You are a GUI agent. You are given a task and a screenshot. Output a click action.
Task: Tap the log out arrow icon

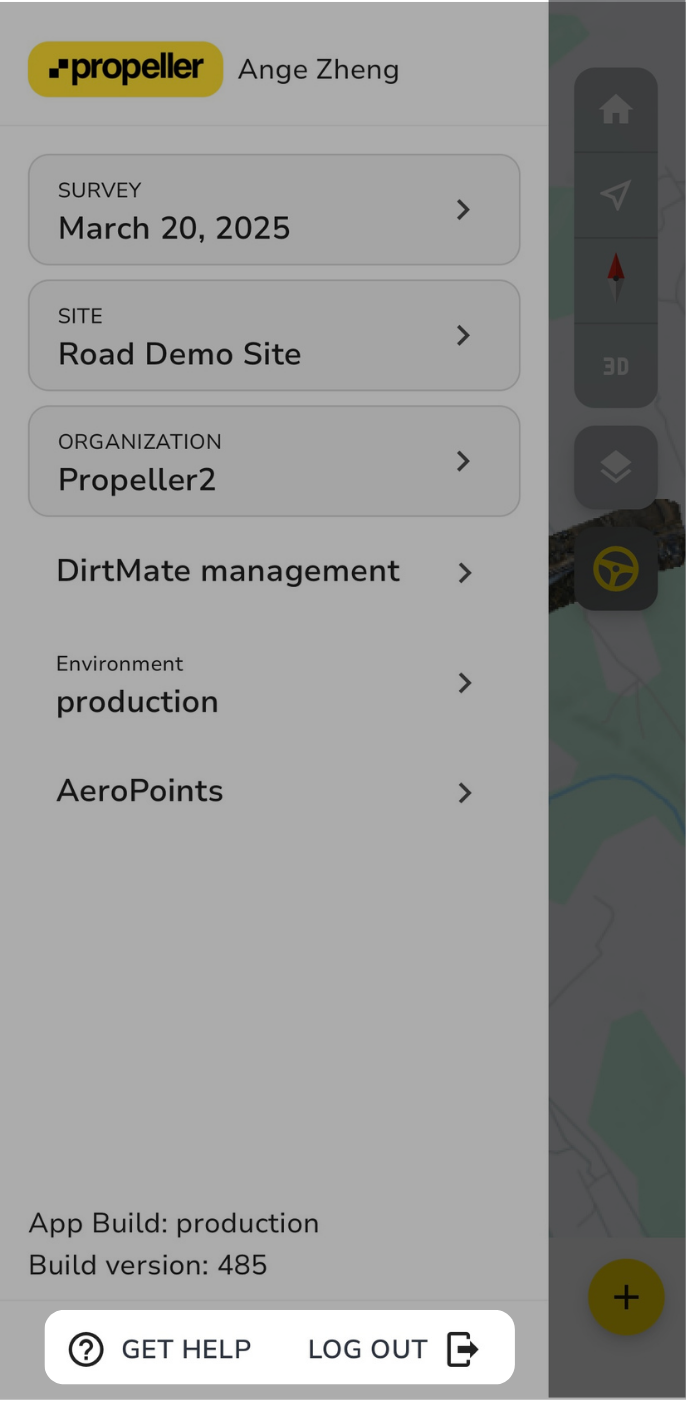coord(461,1348)
